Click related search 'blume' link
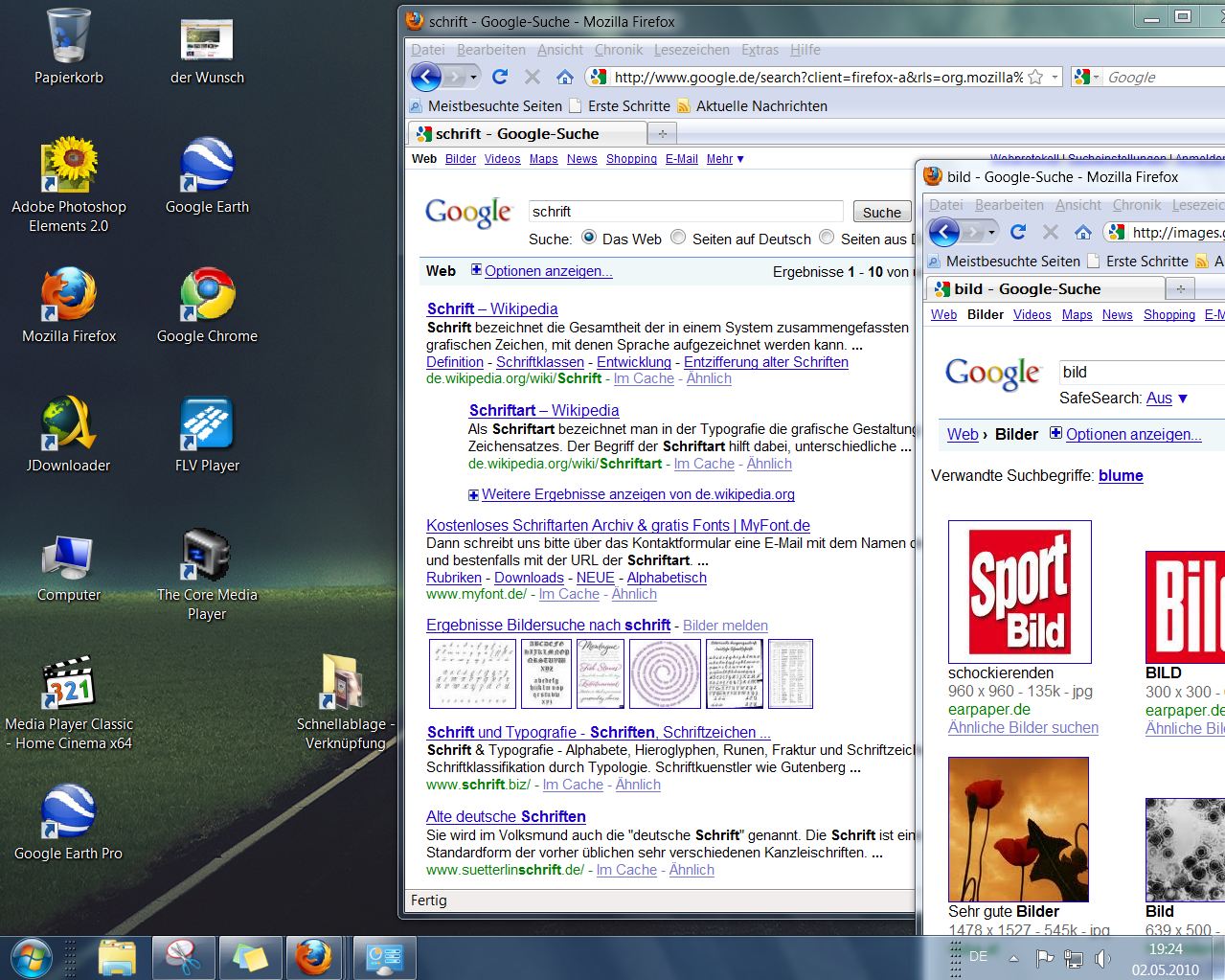 tap(1121, 475)
